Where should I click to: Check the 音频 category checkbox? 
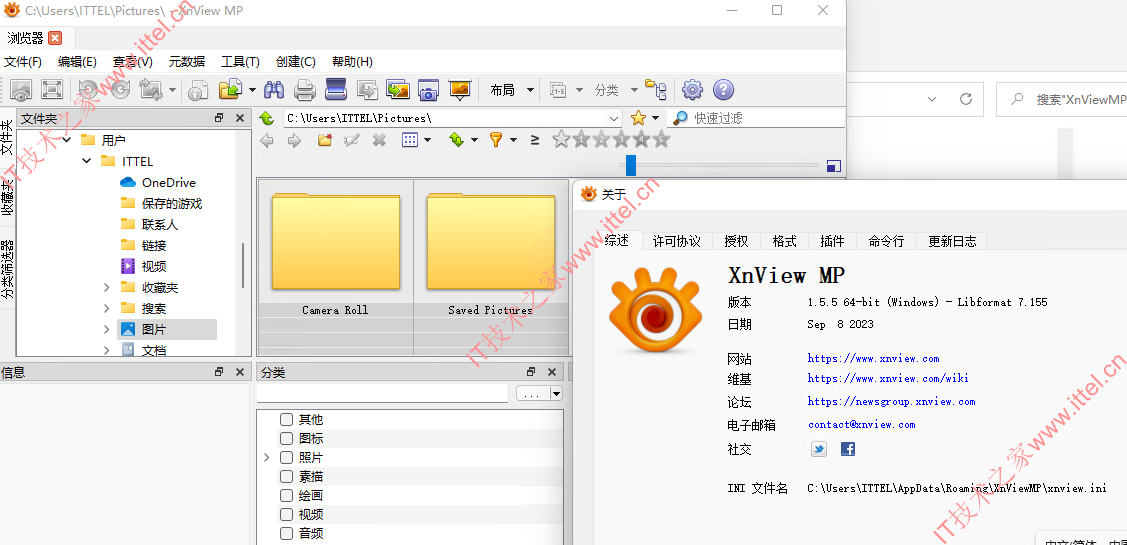(x=287, y=533)
